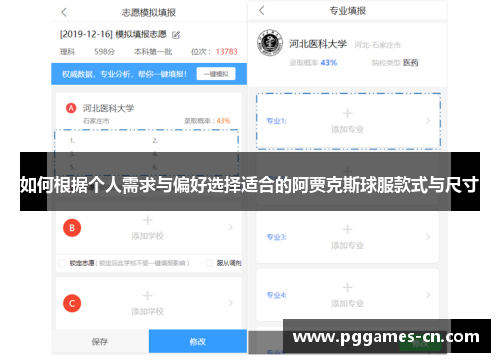Screen dimensions: 500x362
Task: Open 河北医科大学 university logo
Action: (270, 43)
